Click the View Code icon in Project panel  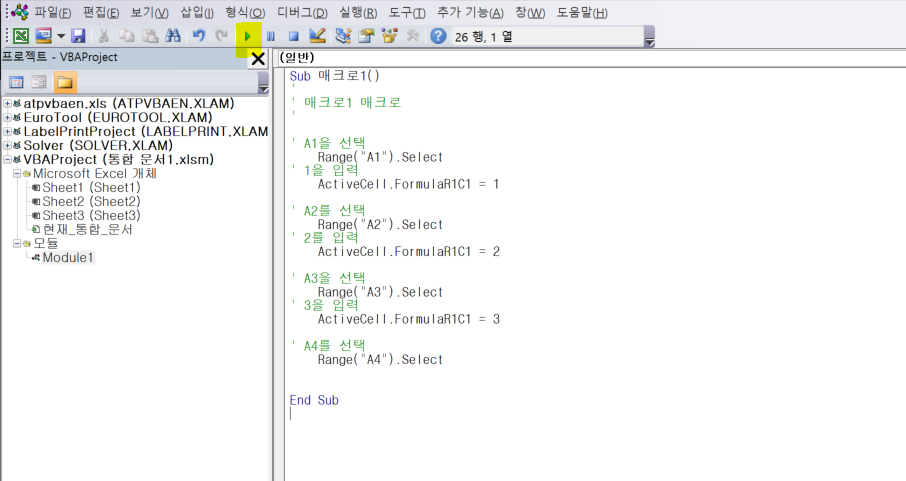tap(16, 82)
